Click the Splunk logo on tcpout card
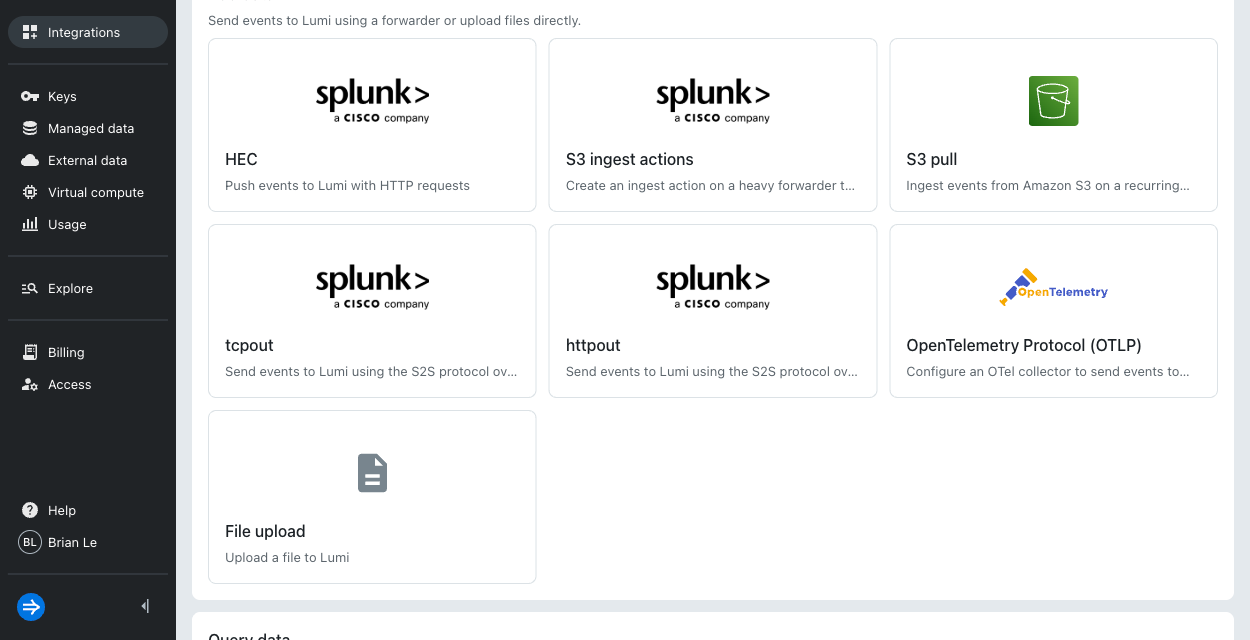The width and height of the screenshot is (1250, 640). point(372,287)
